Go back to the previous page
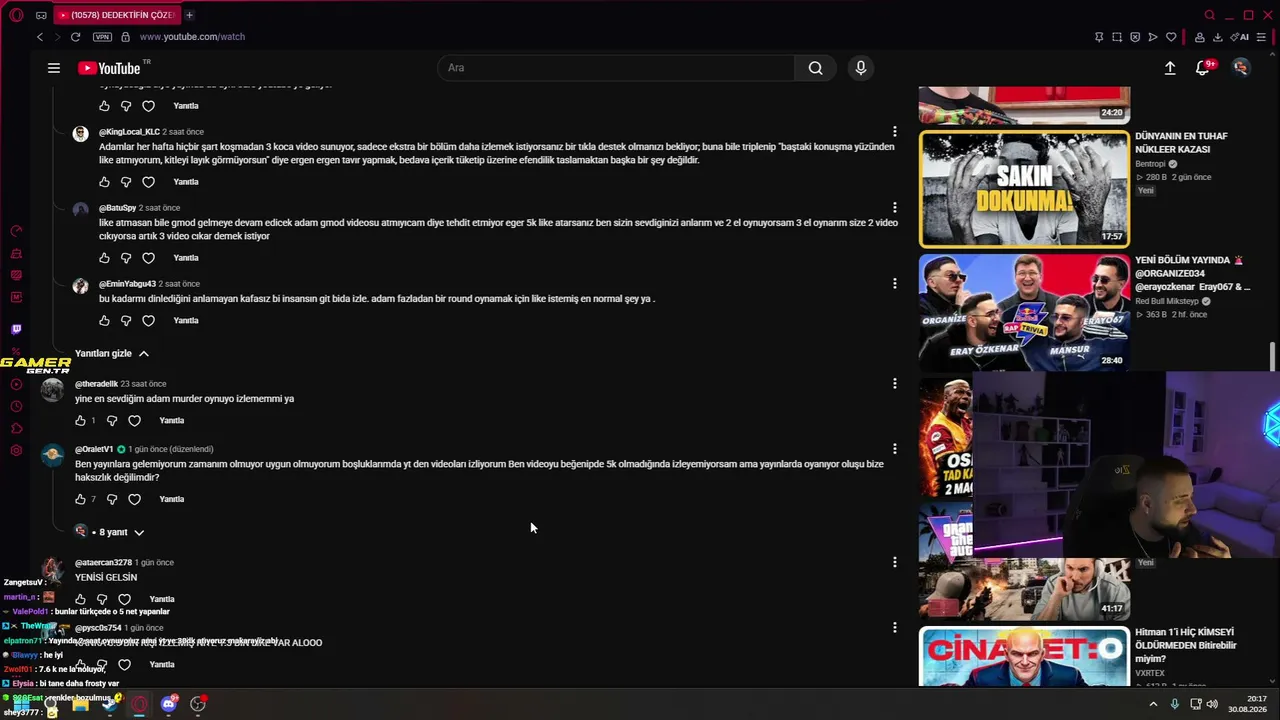The width and height of the screenshot is (1280, 720). (x=40, y=37)
